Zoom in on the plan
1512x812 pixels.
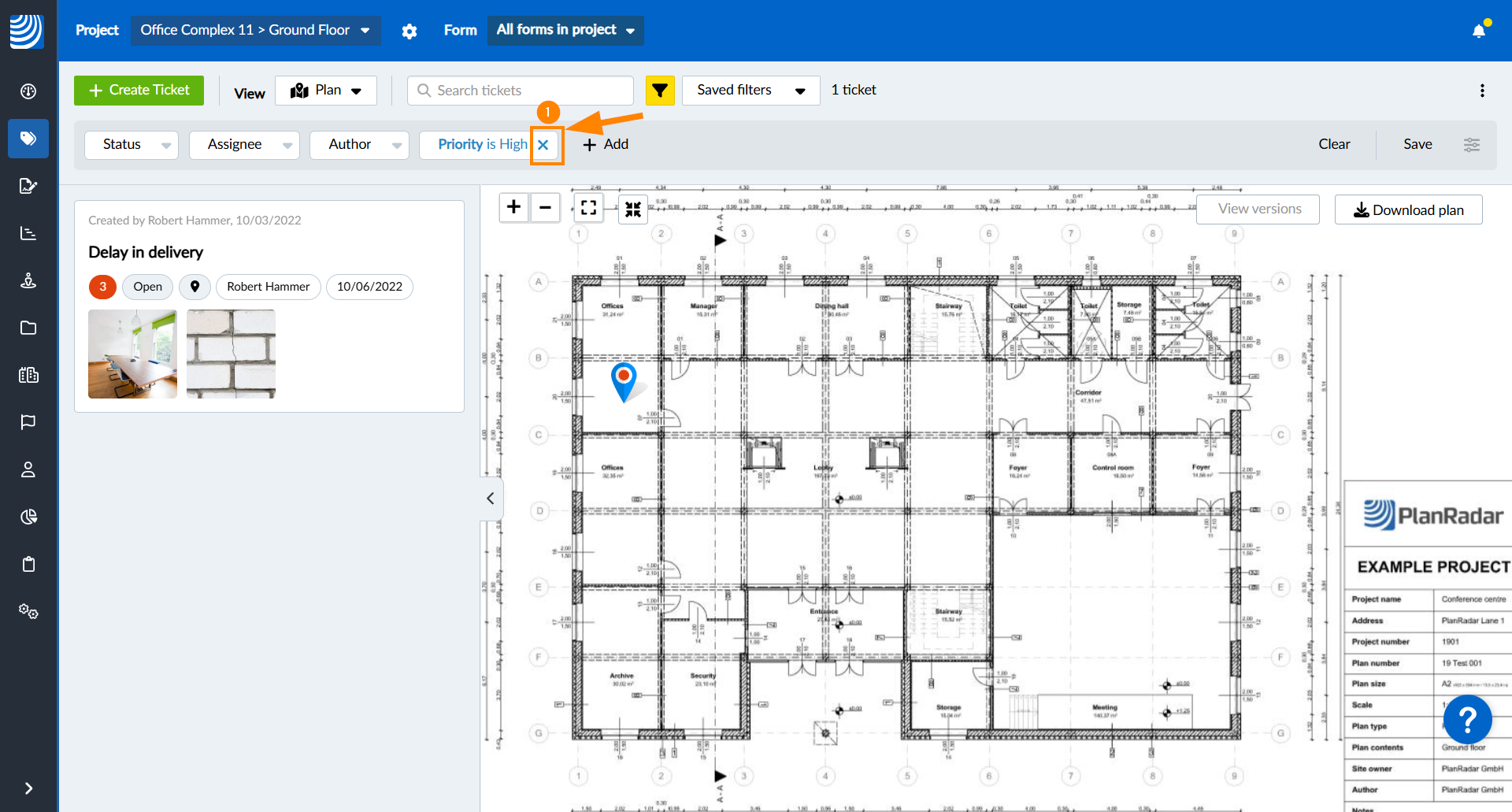[513, 208]
